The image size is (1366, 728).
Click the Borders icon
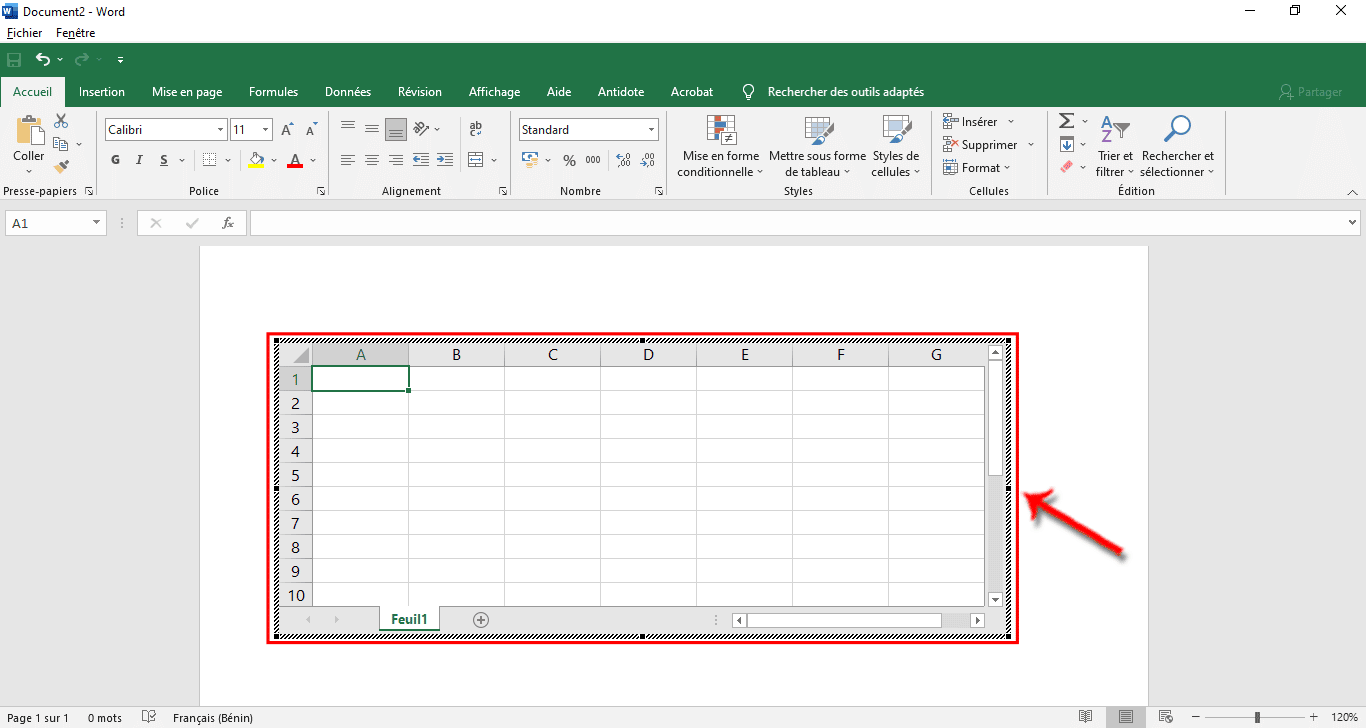pyautogui.click(x=209, y=160)
